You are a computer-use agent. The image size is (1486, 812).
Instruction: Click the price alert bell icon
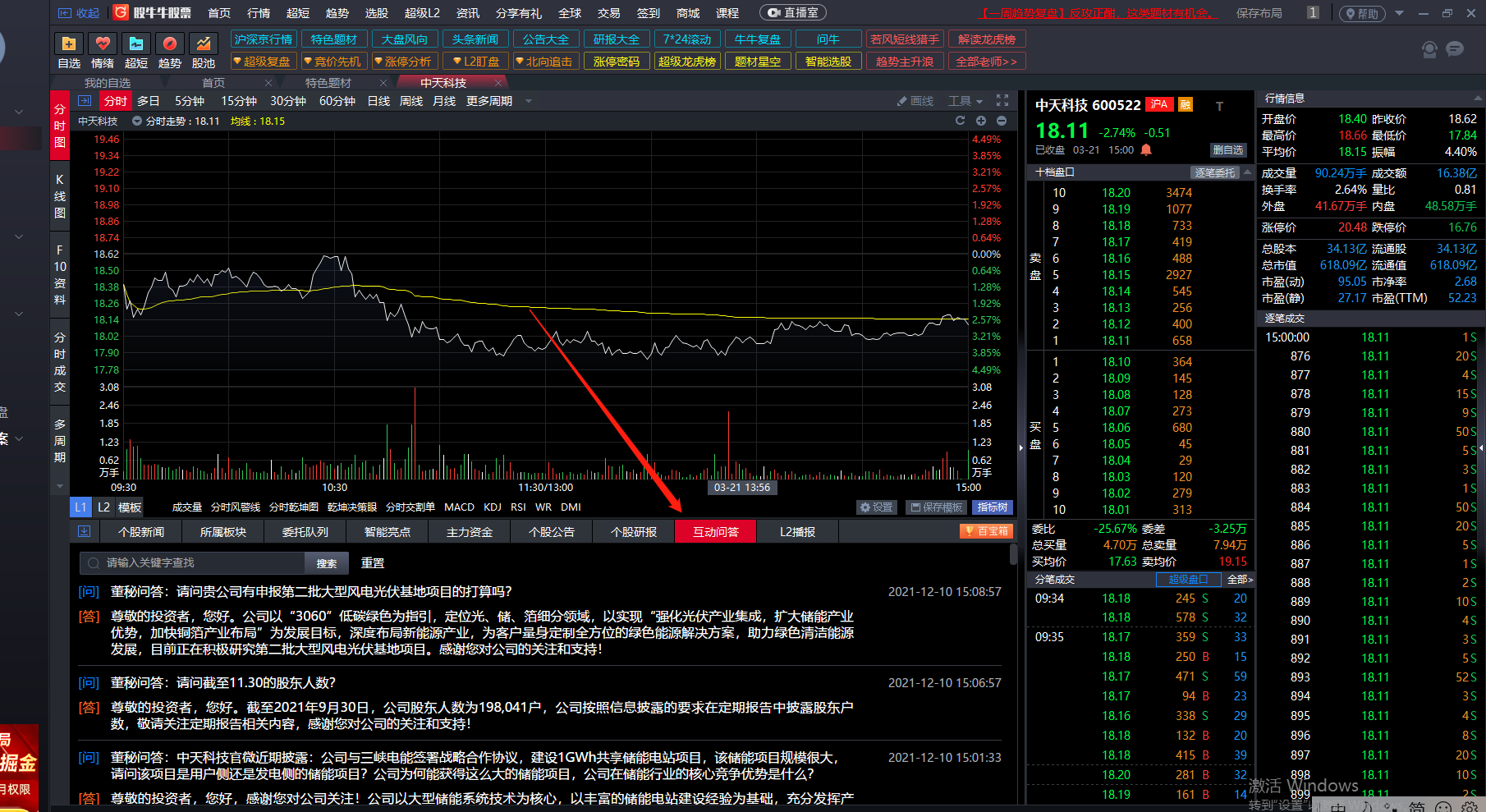[x=1146, y=149]
